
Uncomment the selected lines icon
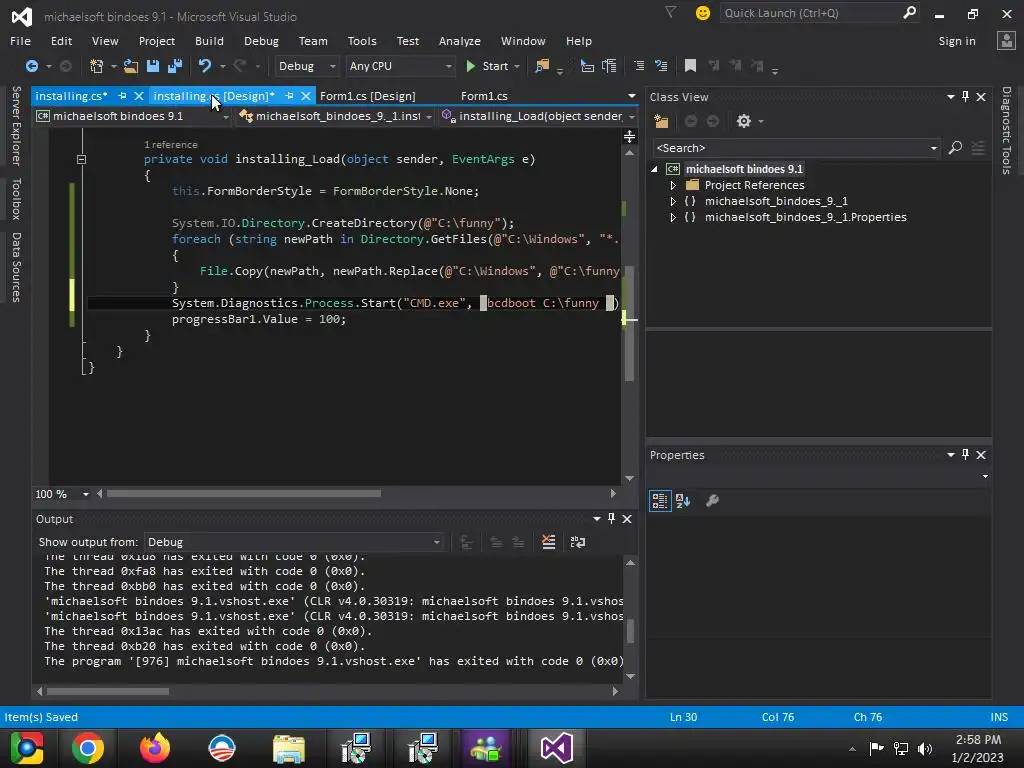662,66
